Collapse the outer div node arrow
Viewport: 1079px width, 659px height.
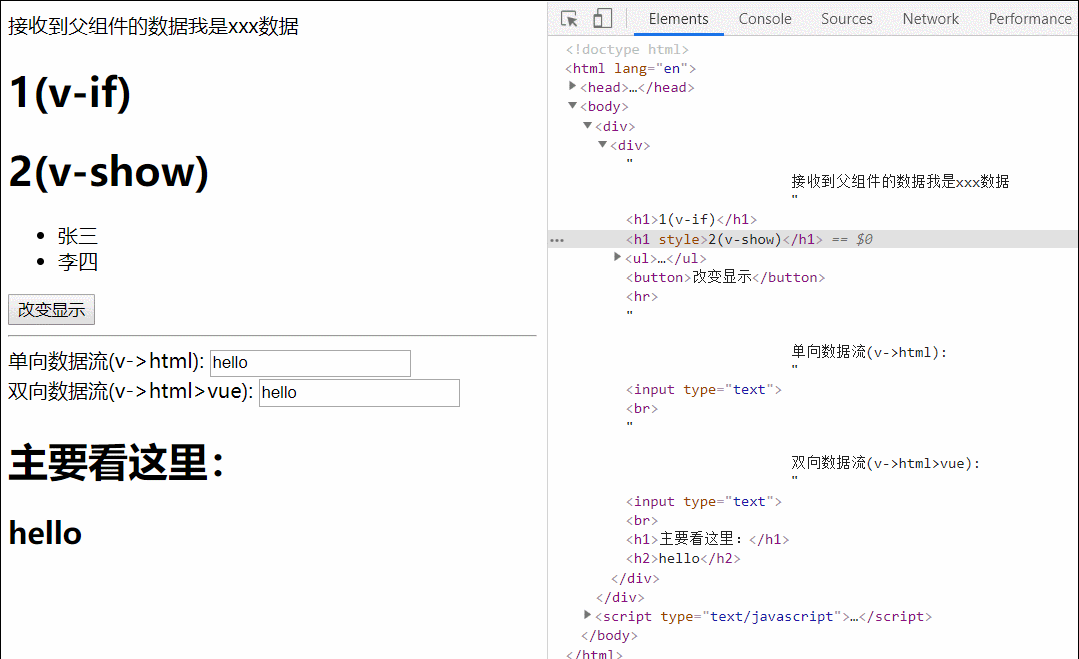click(587, 125)
